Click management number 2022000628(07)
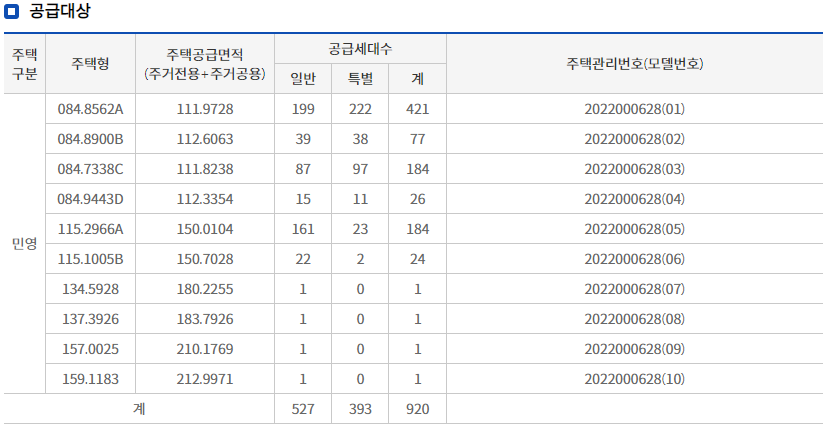This screenshot has width=823, height=426. (x=635, y=289)
